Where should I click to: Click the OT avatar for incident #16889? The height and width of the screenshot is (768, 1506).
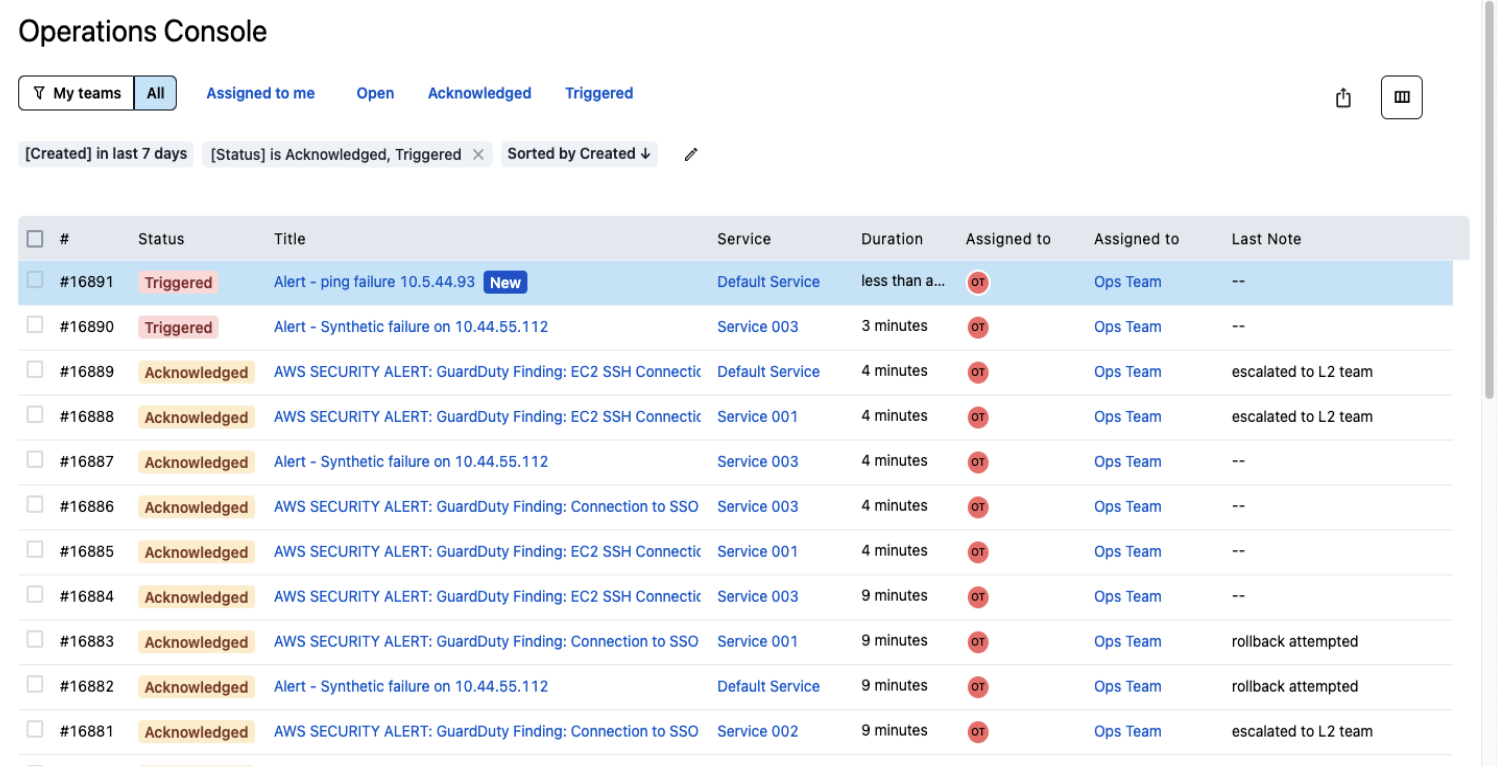pos(978,372)
